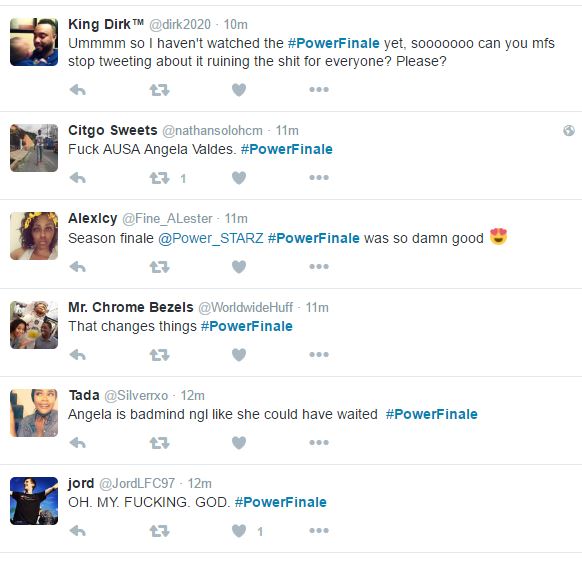Open #PowerFinale hashtag in King Dirk's tweet
Viewport: 582px width, 564px height.
[x=334, y=43]
